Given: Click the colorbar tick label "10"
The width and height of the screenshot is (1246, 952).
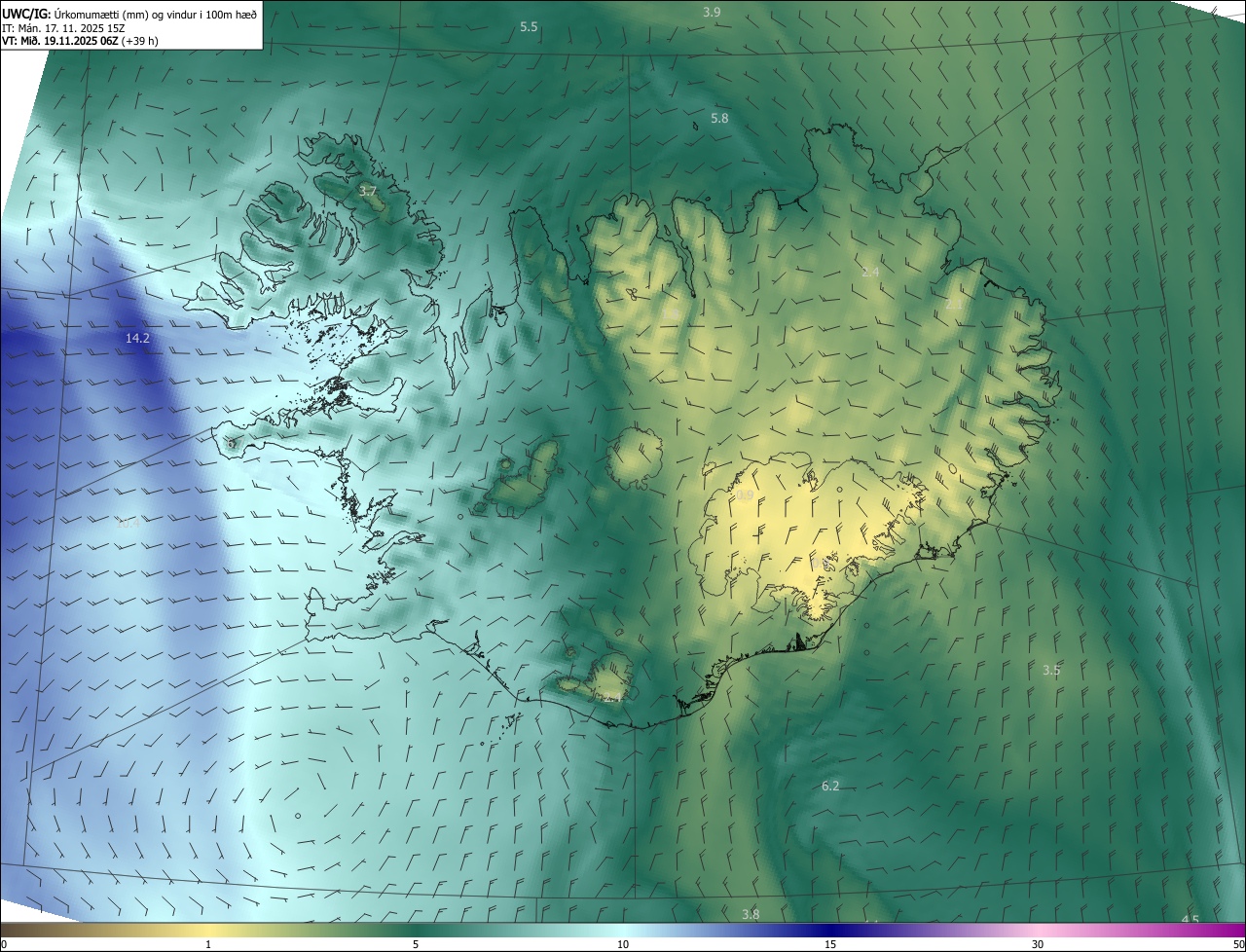Looking at the screenshot, I should (623, 945).
